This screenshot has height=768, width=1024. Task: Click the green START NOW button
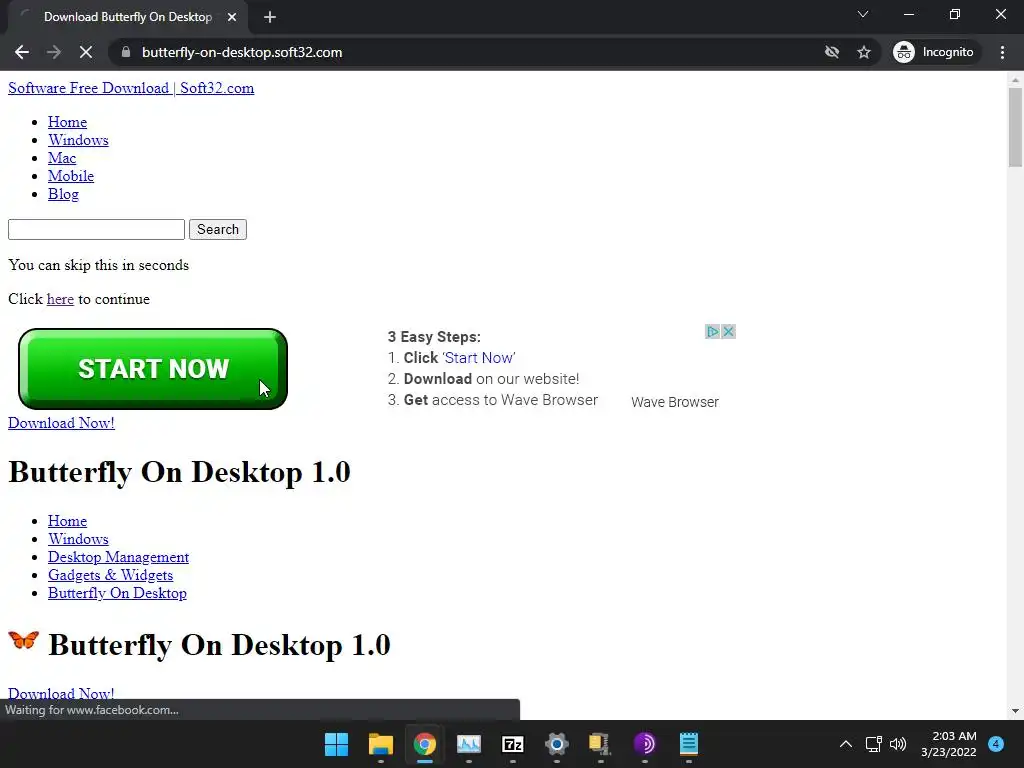[153, 369]
